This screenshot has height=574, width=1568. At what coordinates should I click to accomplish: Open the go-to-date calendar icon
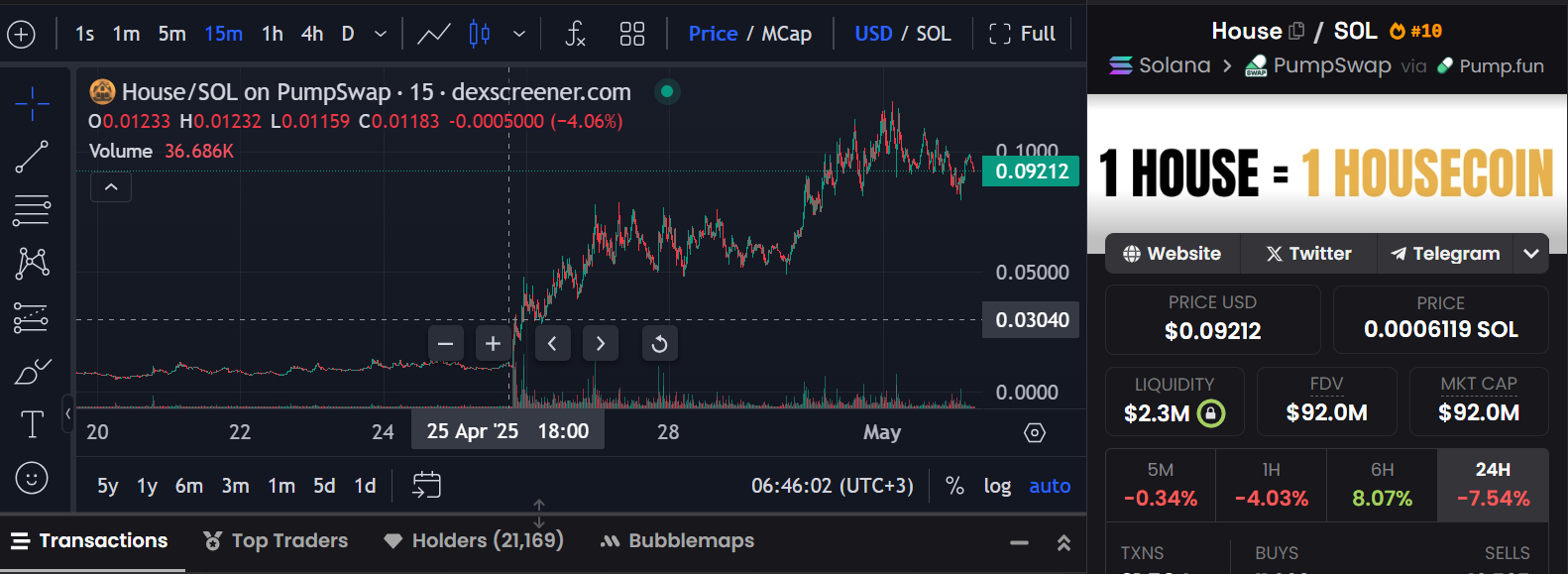[426, 485]
